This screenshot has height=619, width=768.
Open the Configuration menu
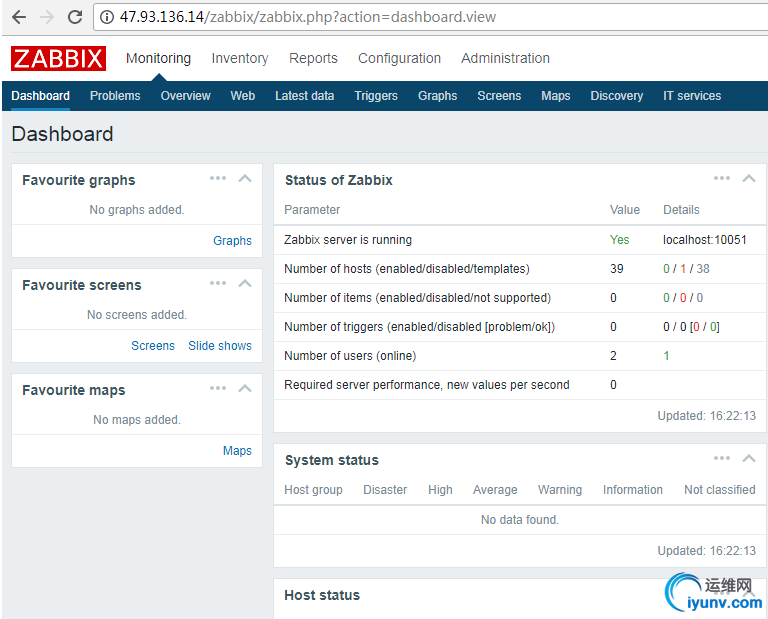[x=399, y=58]
